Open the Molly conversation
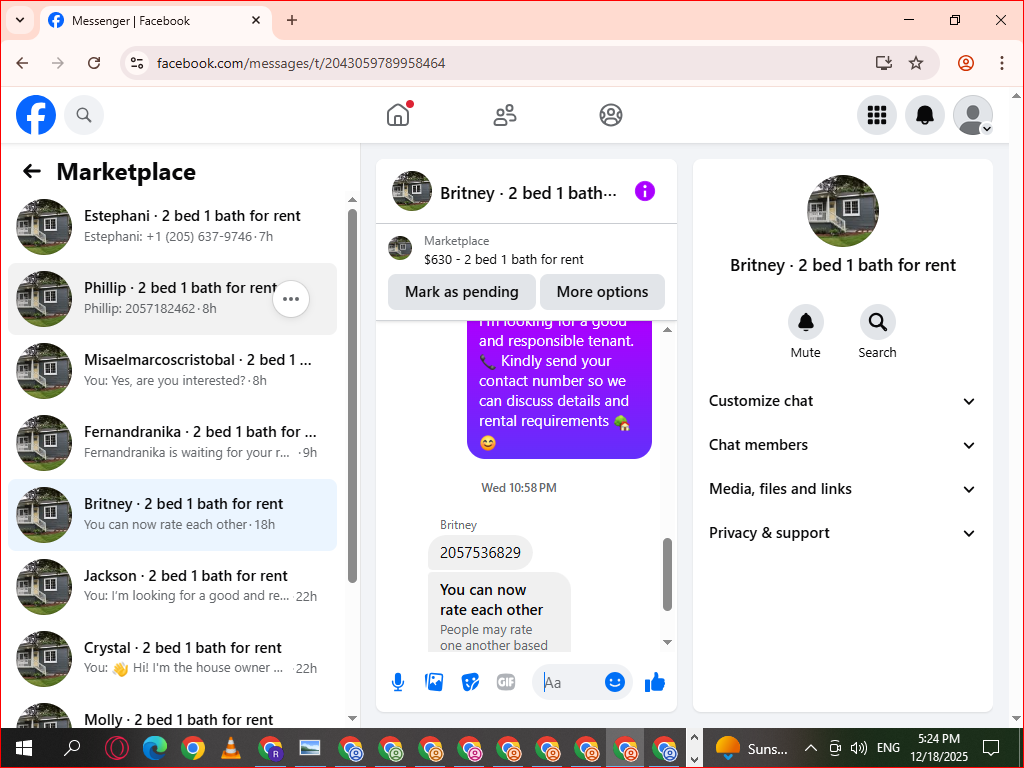 (x=172, y=714)
